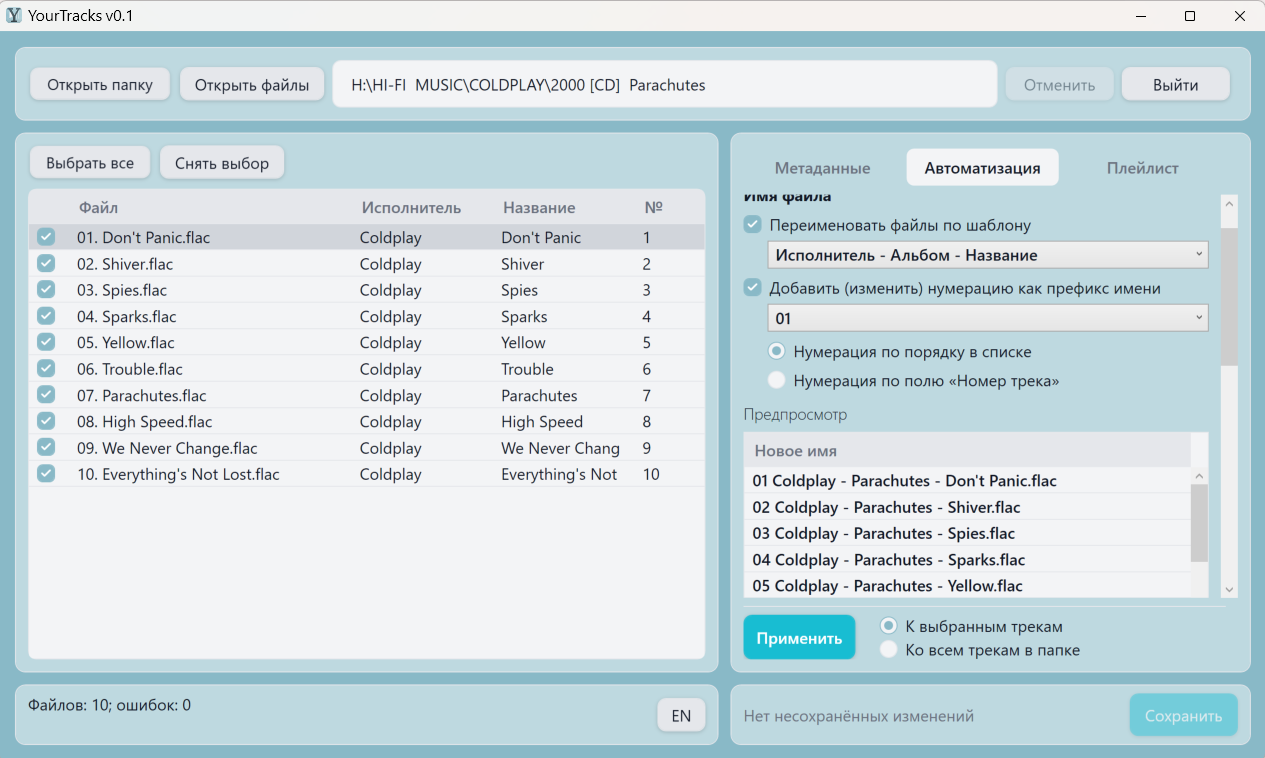Viewport: 1265px width, 758px height.
Task: Toggle Добавить (изменить) нумерацию checkbox
Action: (753, 288)
